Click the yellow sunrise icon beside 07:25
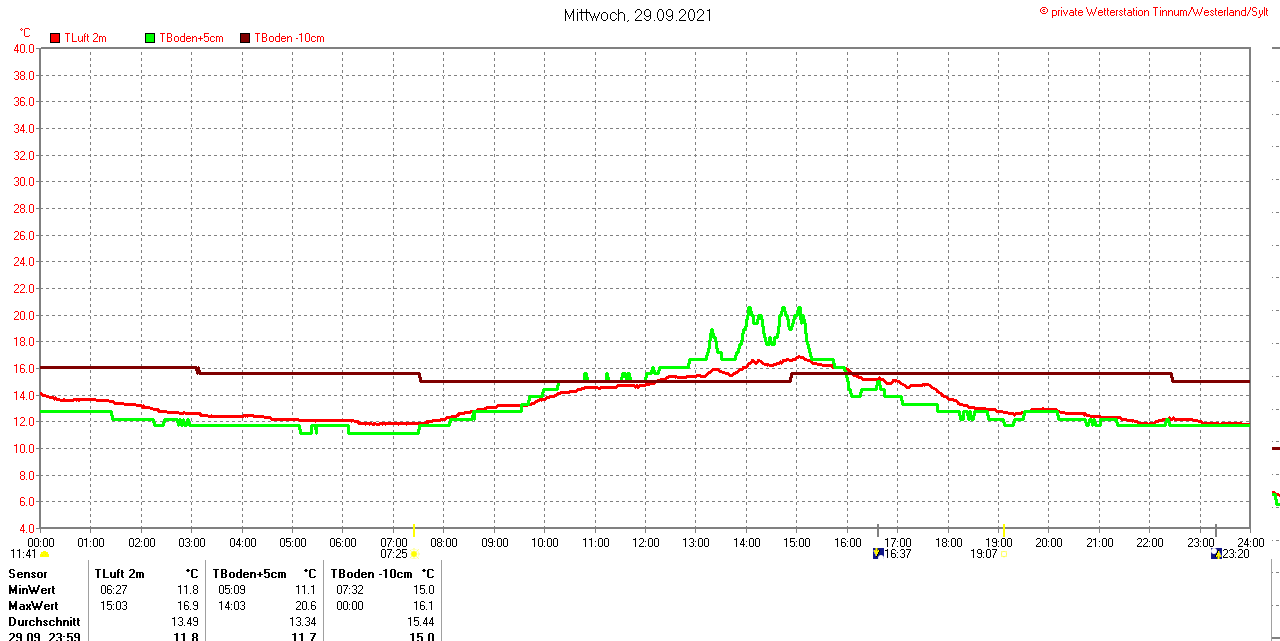This screenshot has width=1280, height=641. coord(414,554)
